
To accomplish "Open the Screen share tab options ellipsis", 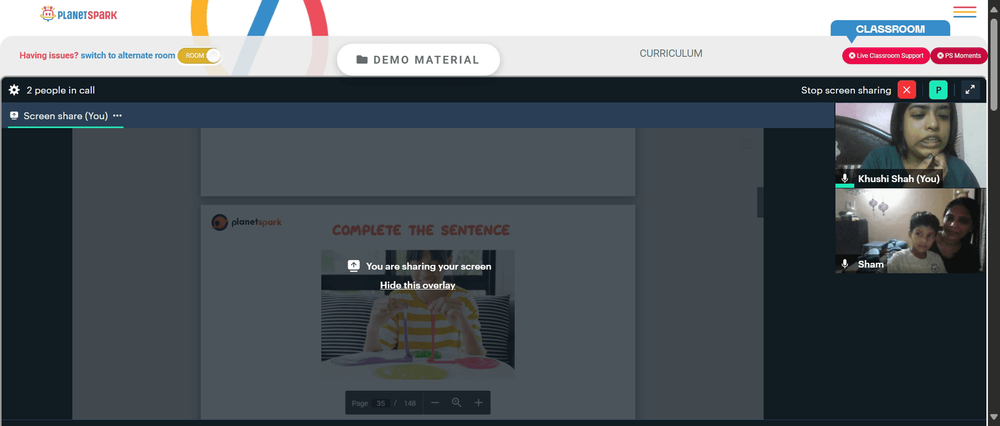I will pos(117,115).
